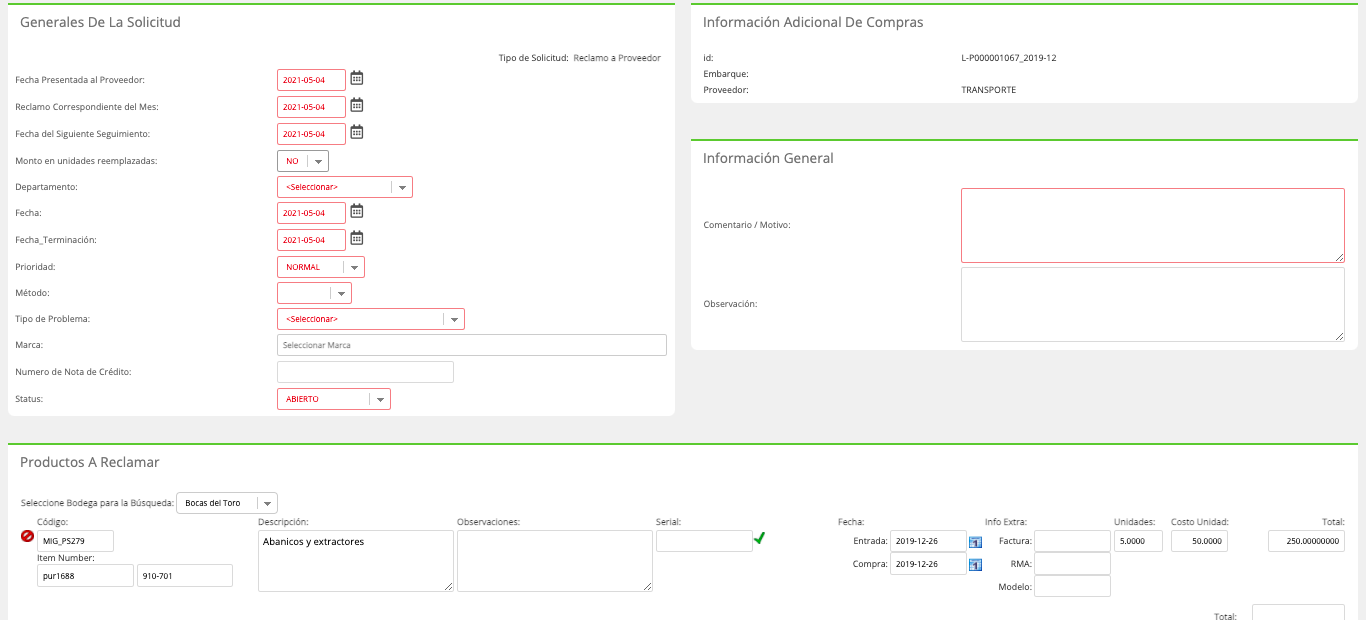
Task: Click the Unidades field showing 5.0000
Action: [x=1138, y=541]
